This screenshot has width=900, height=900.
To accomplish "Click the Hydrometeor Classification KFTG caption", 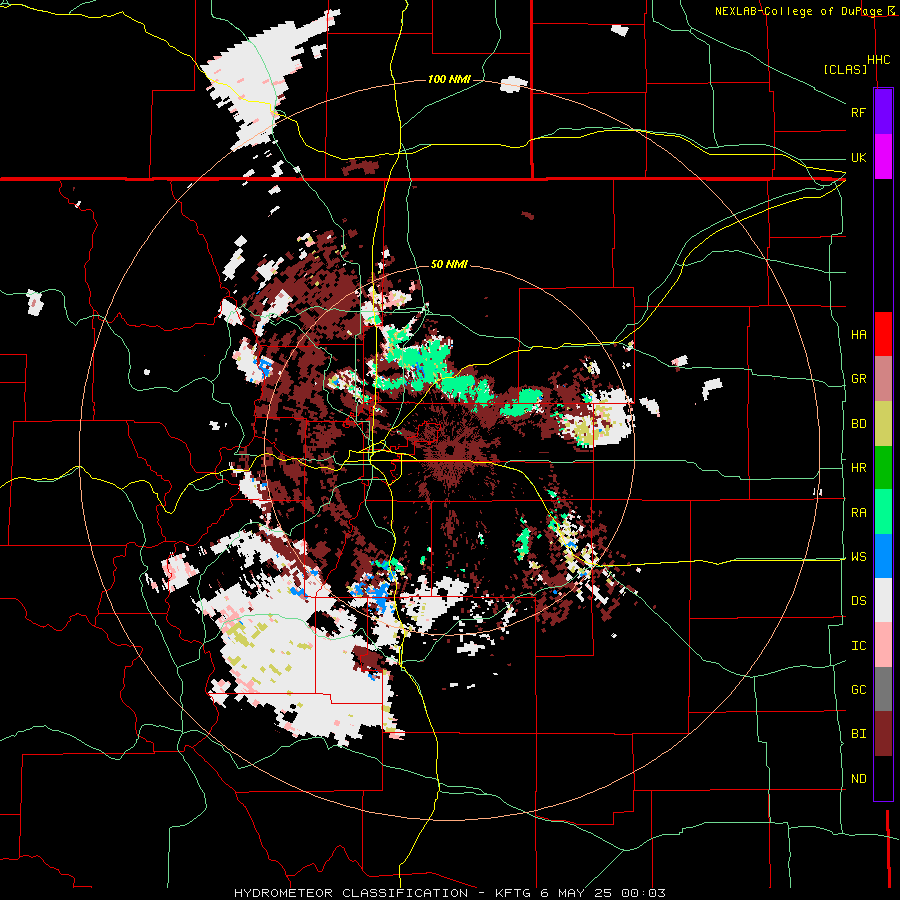I will [x=450, y=893].
